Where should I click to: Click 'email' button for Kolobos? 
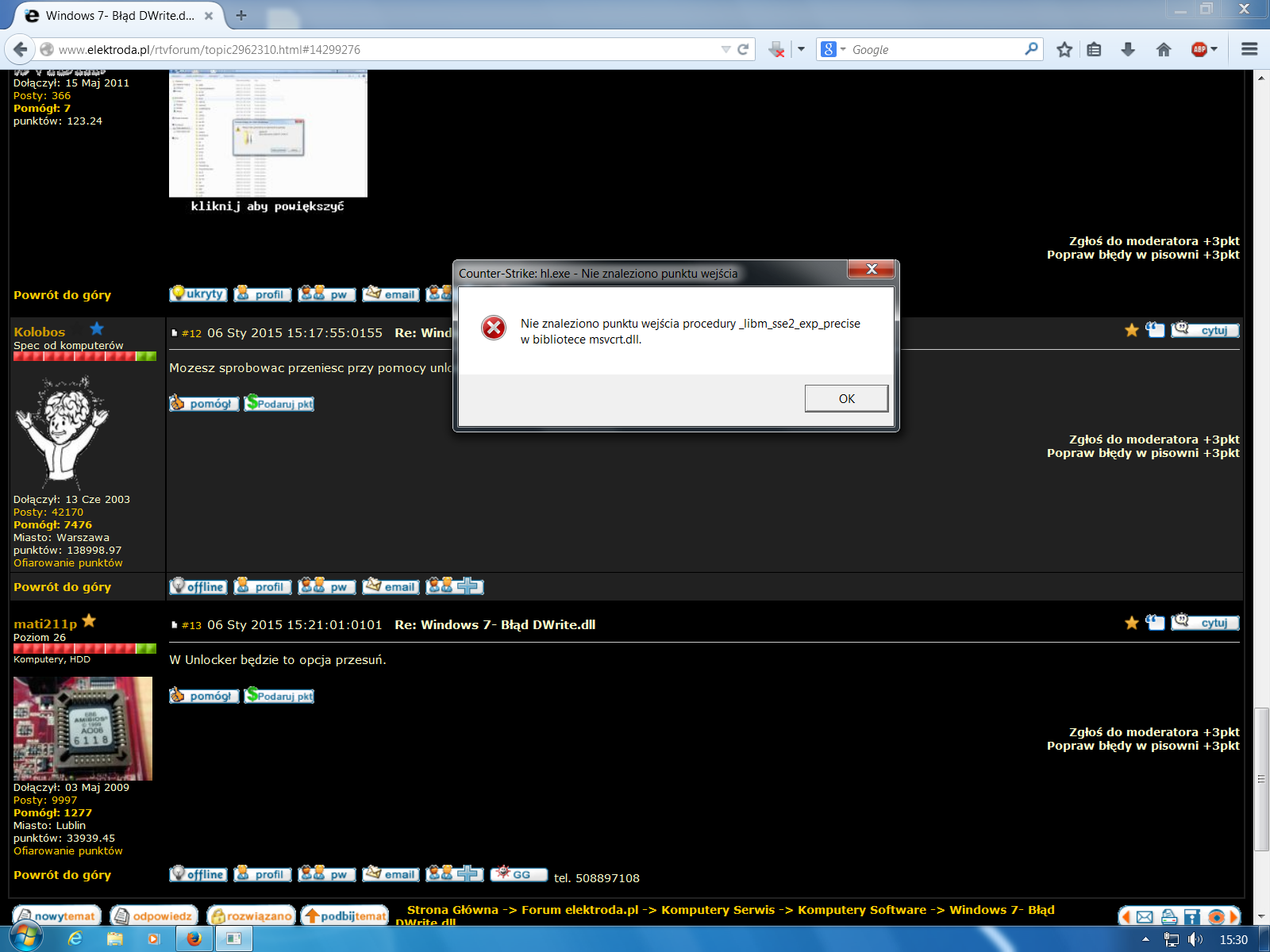391,586
